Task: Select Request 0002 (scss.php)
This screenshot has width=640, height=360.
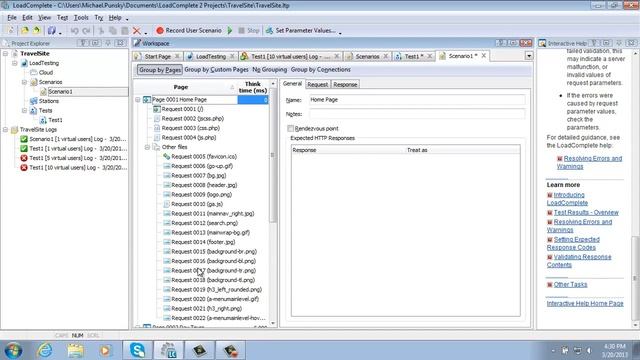Action: click(x=193, y=119)
